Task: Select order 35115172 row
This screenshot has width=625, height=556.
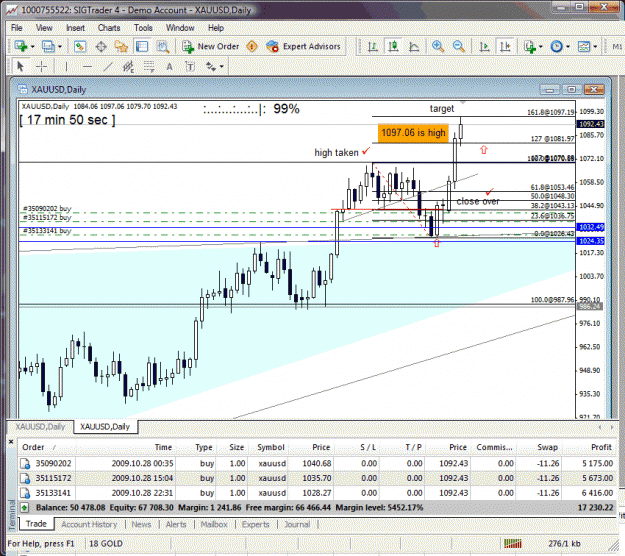Action: click(317, 478)
